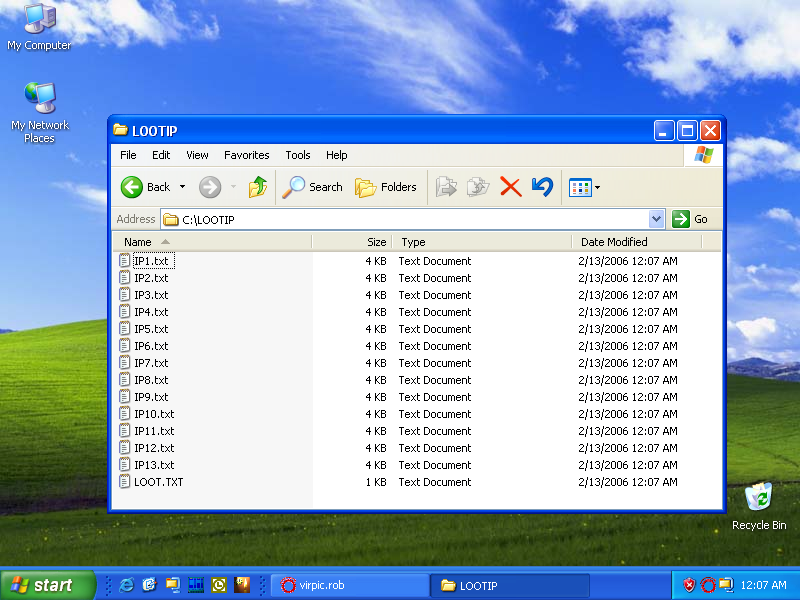Image resolution: width=800 pixels, height=600 pixels.
Task: Expand the Address bar dropdown
Action: click(656, 219)
